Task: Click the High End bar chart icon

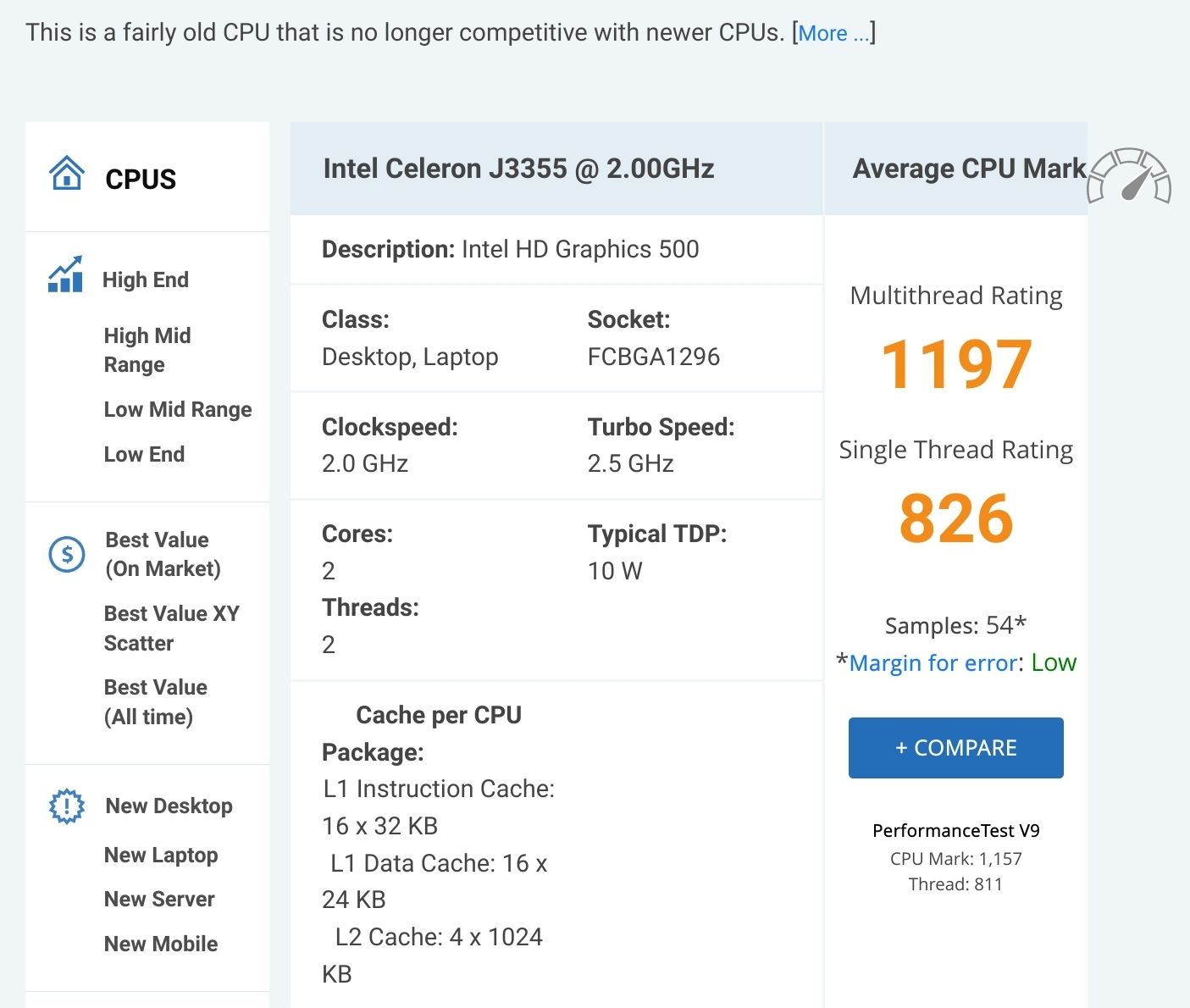Action: point(66,274)
